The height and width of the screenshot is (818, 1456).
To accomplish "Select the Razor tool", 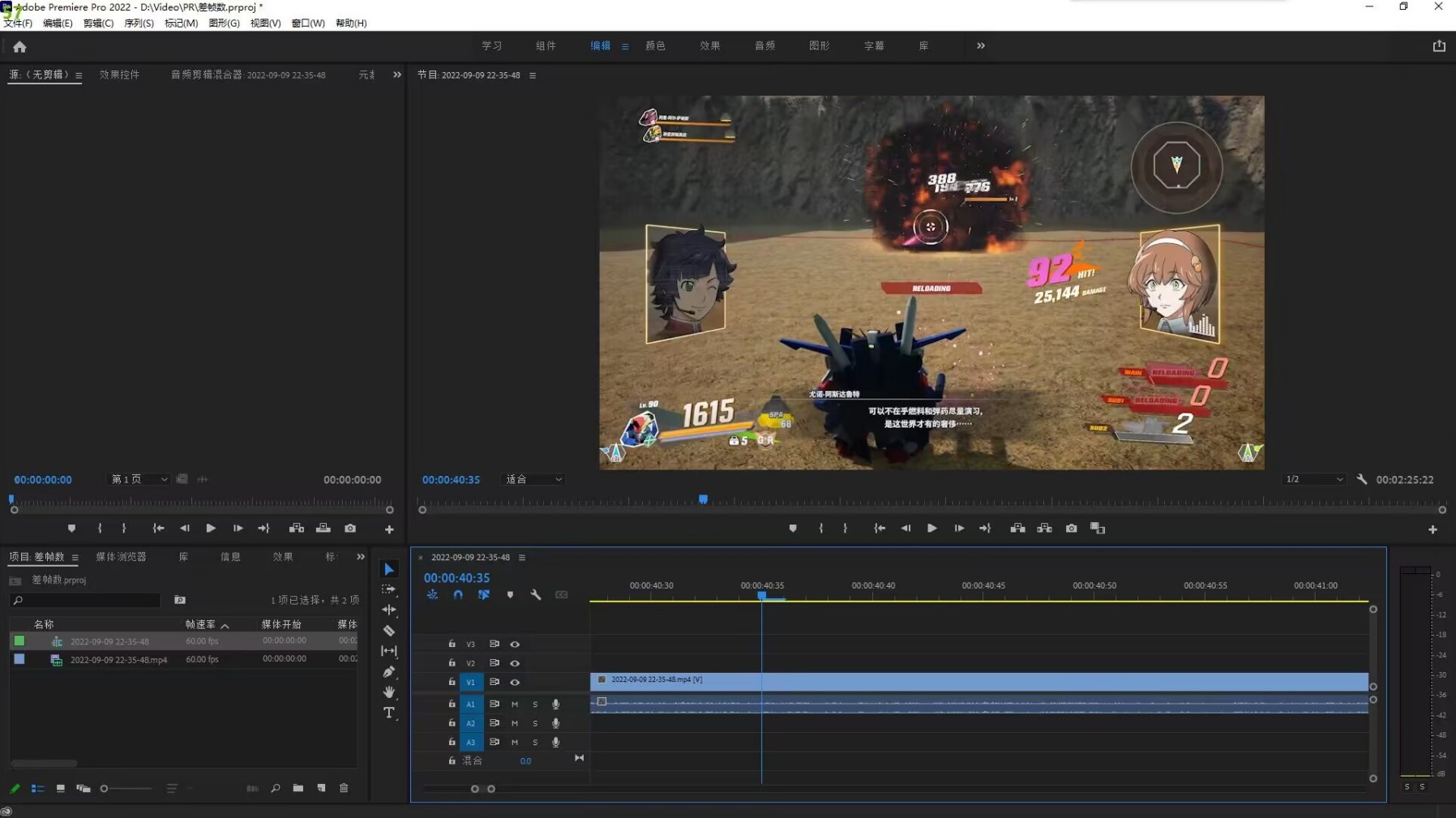I will coord(389,630).
